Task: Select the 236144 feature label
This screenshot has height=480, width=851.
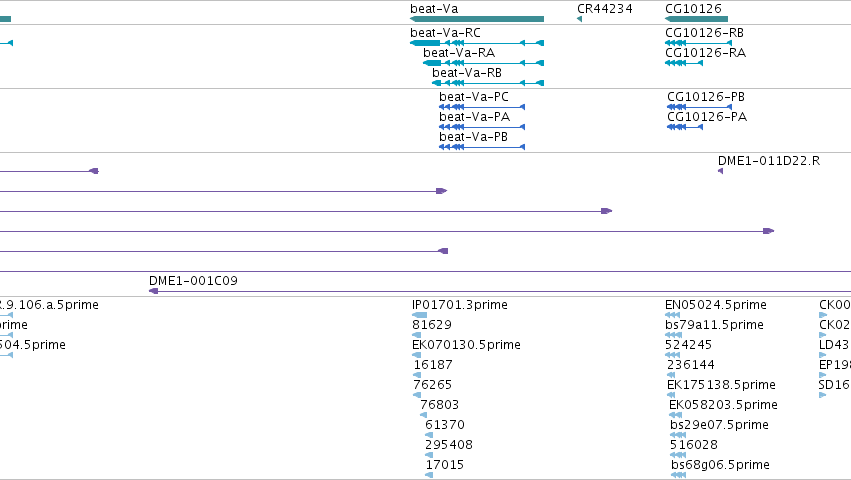Action: click(x=691, y=365)
